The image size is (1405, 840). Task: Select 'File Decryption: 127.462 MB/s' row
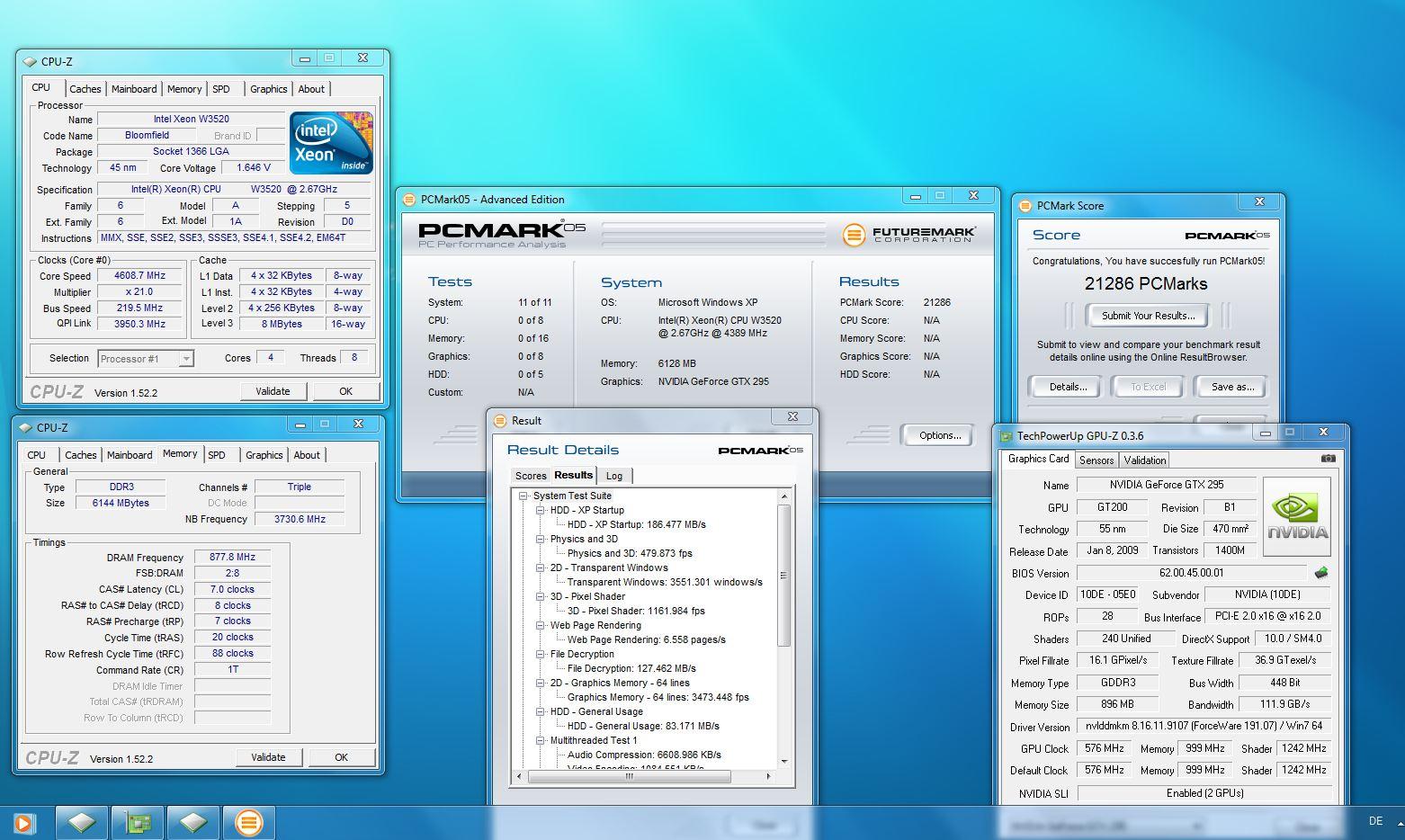tap(631, 668)
